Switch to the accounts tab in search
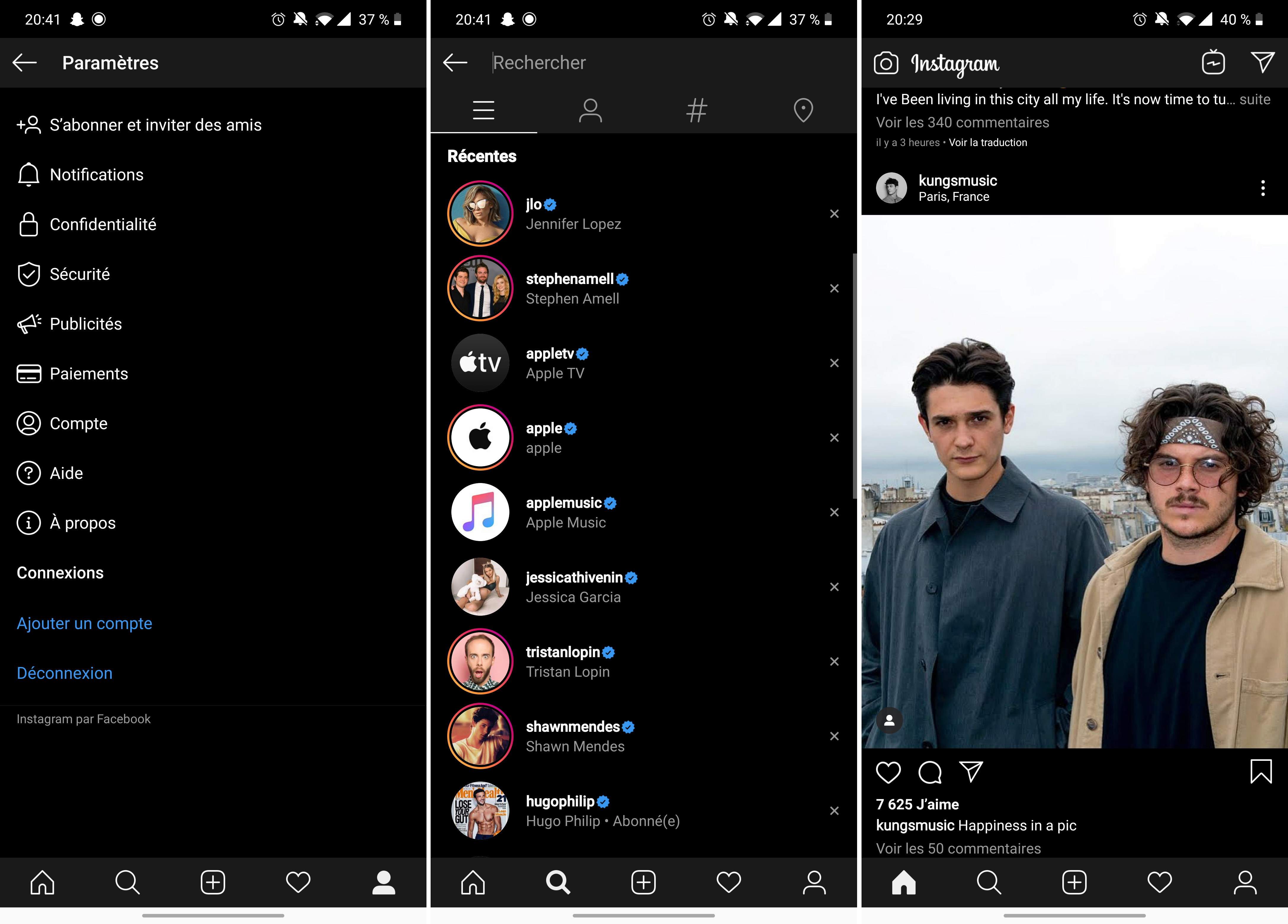1288x924 pixels. [590, 110]
